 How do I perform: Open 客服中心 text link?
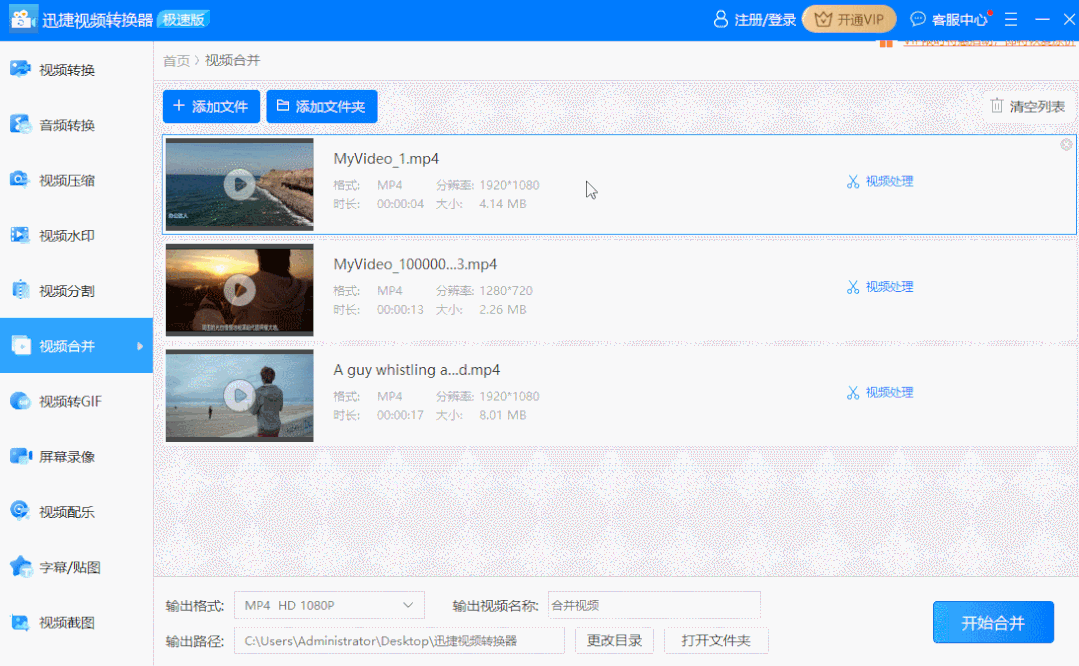(x=959, y=20)
